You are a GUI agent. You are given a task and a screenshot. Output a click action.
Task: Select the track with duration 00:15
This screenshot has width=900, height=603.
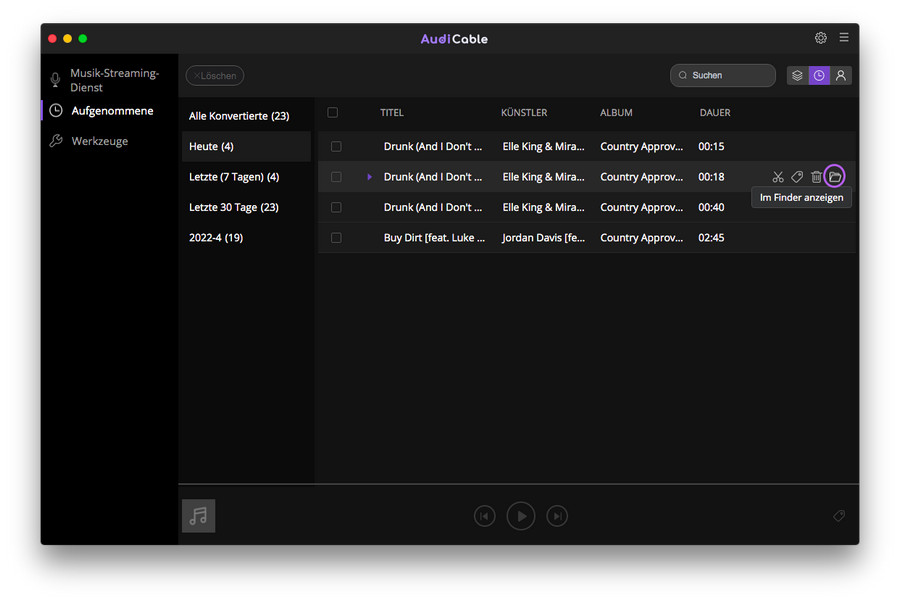(587, 146)
